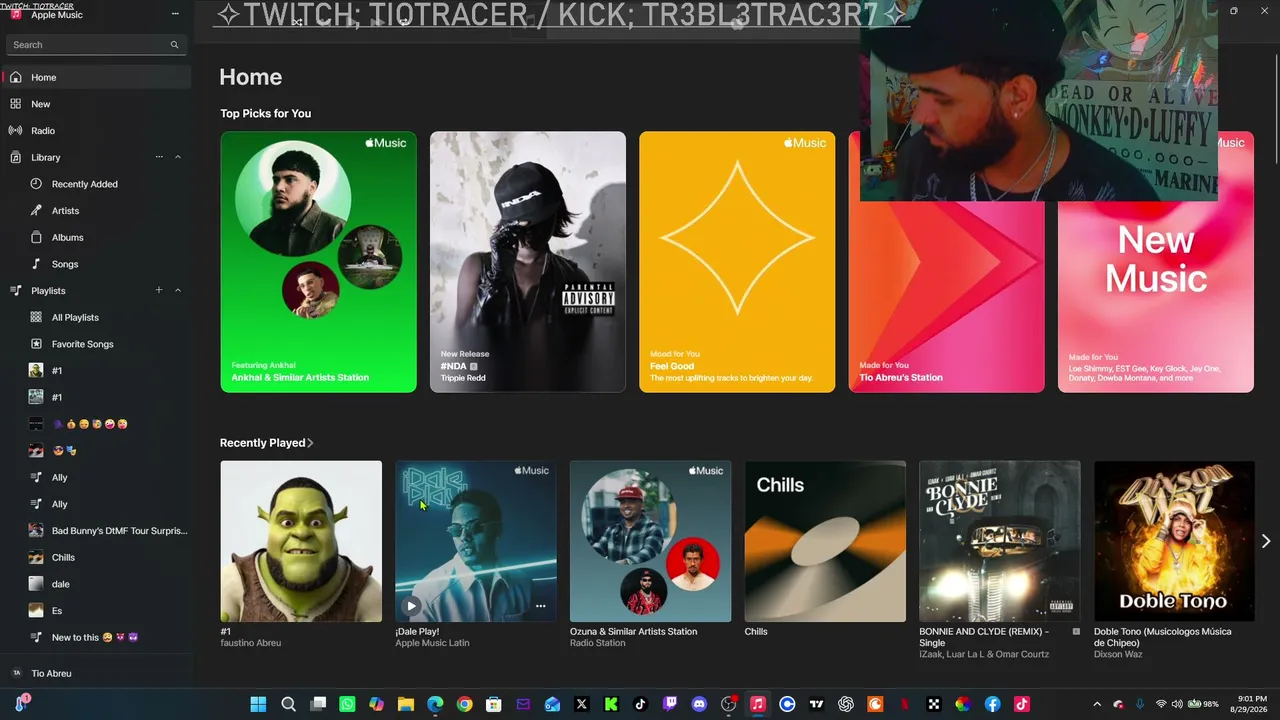Click the Search input field
Screen dimensions: 1280x720
(x=96, y=45)
